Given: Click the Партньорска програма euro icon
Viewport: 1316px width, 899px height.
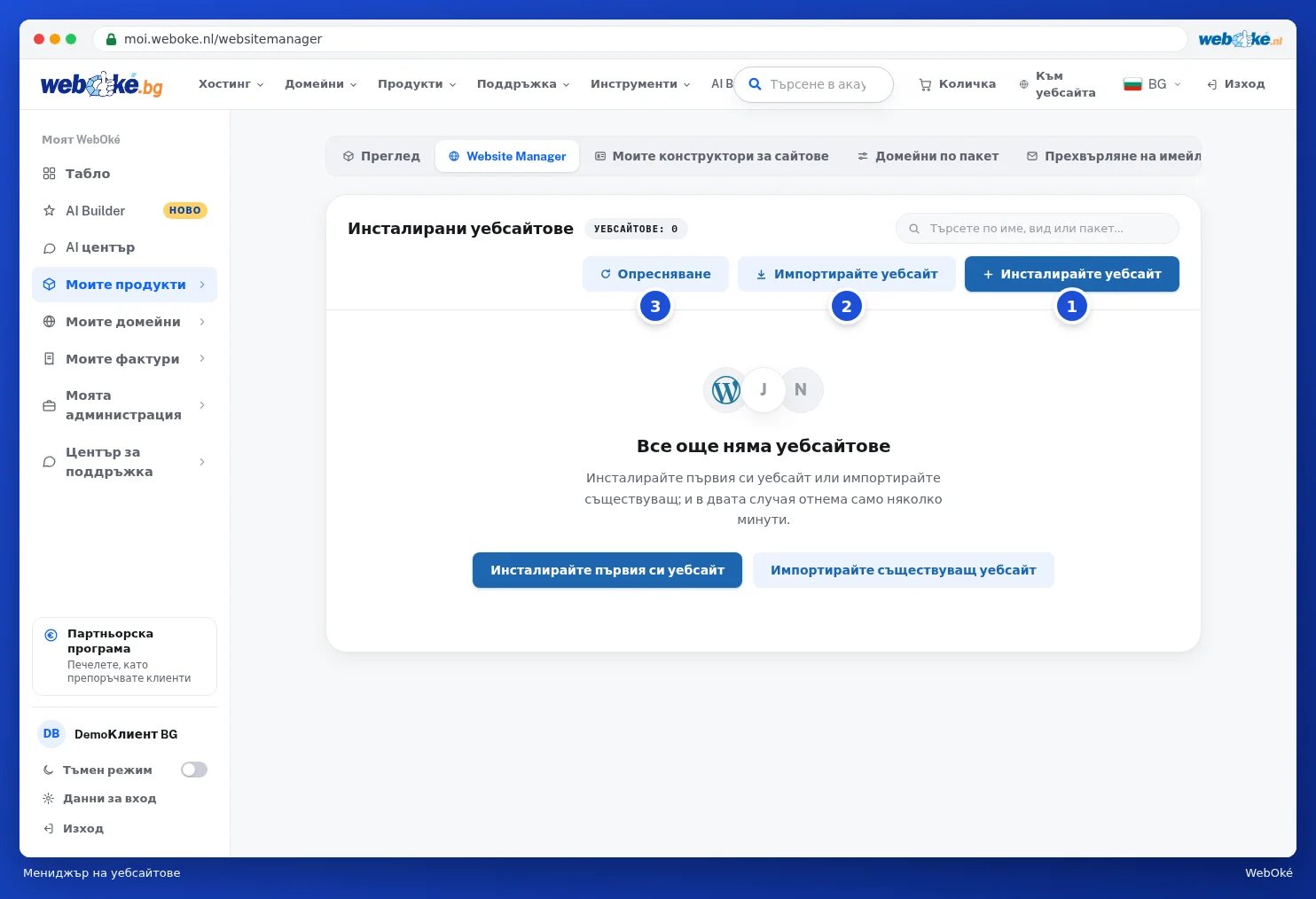Looking at the screenshot, I should pos(51,635).
